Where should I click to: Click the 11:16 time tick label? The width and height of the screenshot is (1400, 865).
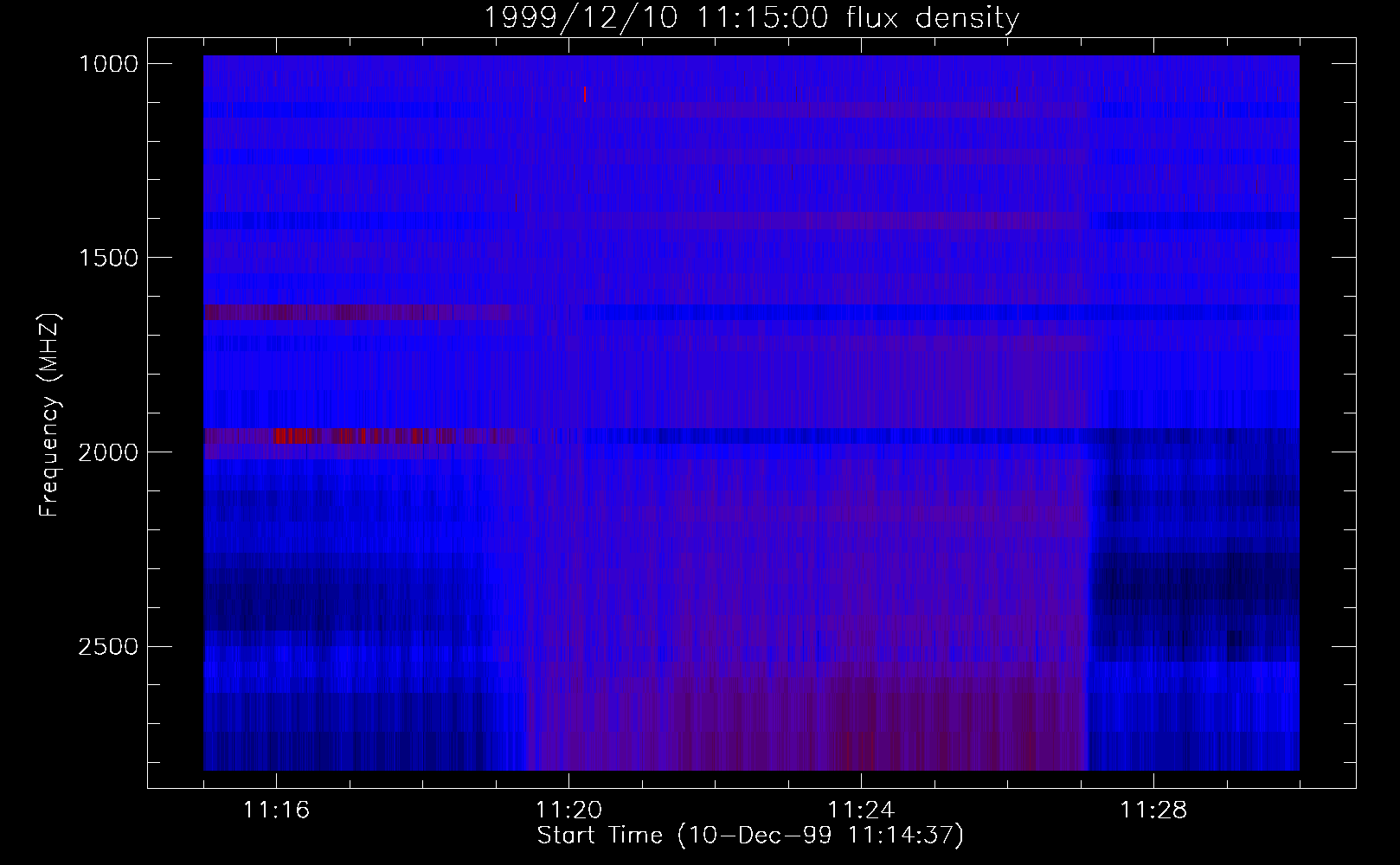click(276, 810)
